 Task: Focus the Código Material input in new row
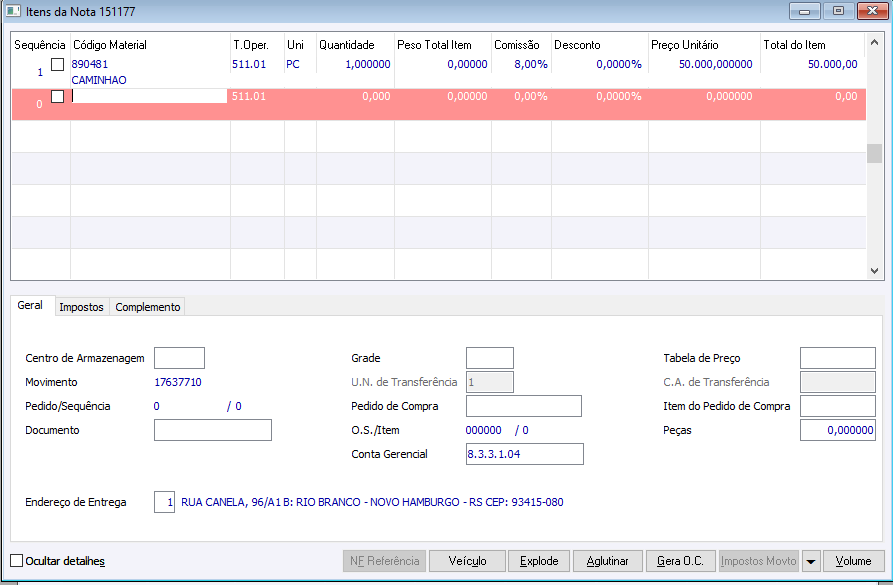click(149, 96)
